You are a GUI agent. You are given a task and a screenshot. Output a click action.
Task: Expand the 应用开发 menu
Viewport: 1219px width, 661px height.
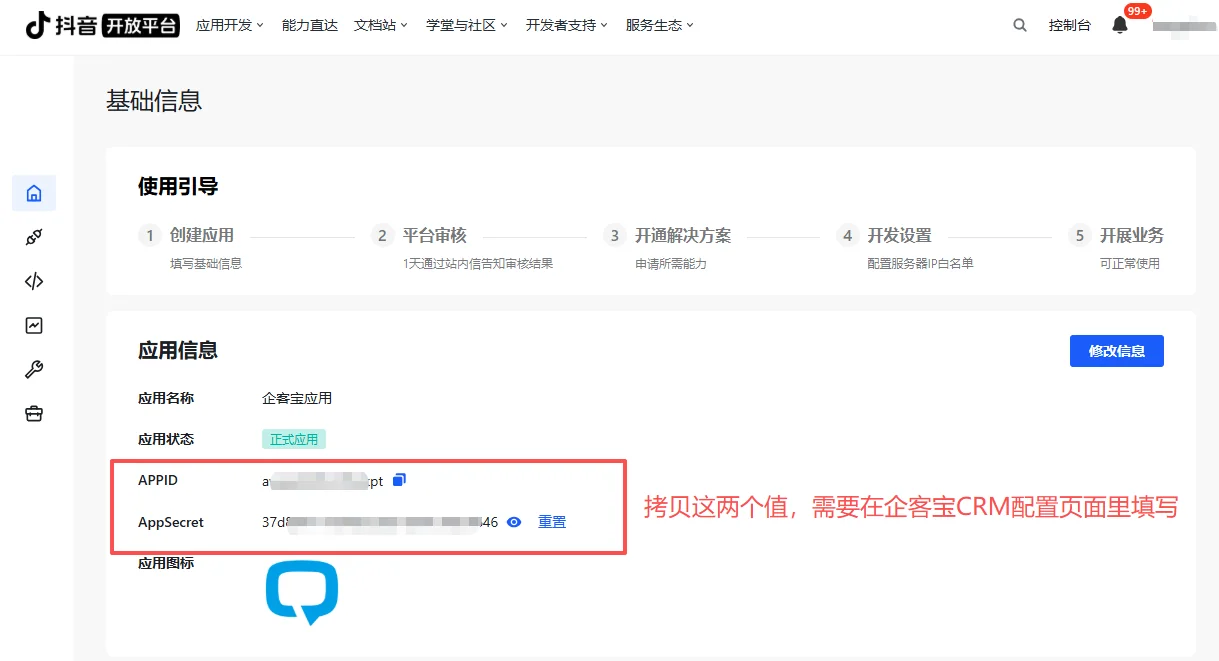tap(230, 25)
